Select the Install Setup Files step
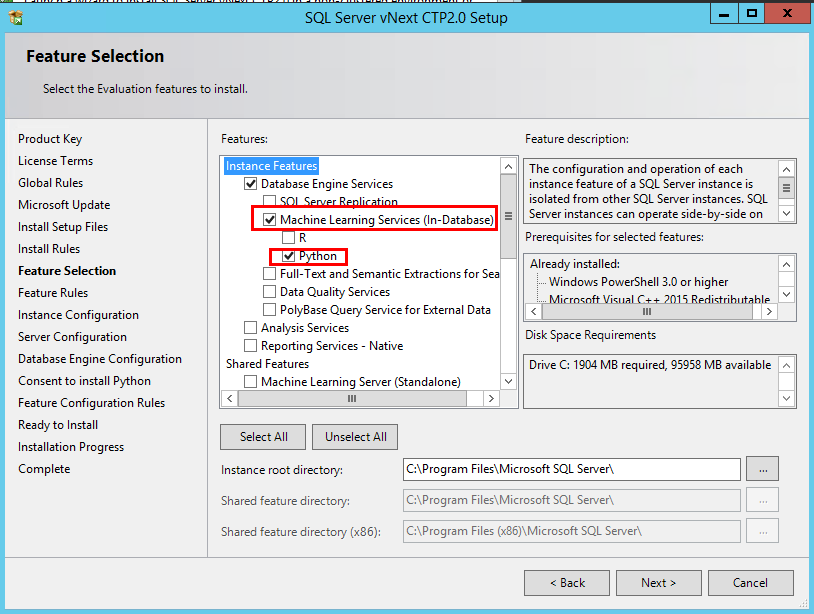814x614 pixels. tap(63, 227)
